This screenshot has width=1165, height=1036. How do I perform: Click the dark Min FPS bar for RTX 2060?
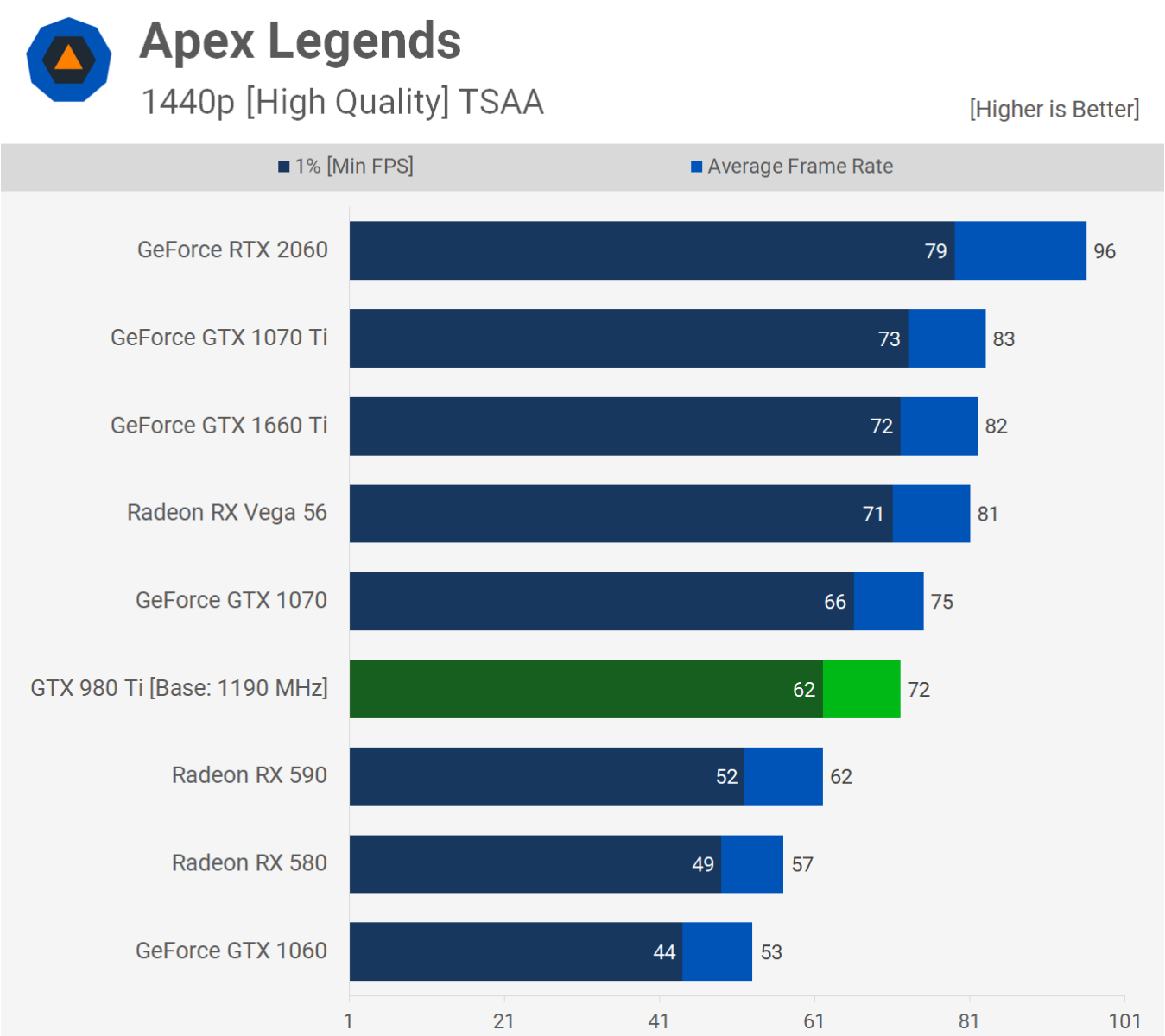(x=652, y=250)
